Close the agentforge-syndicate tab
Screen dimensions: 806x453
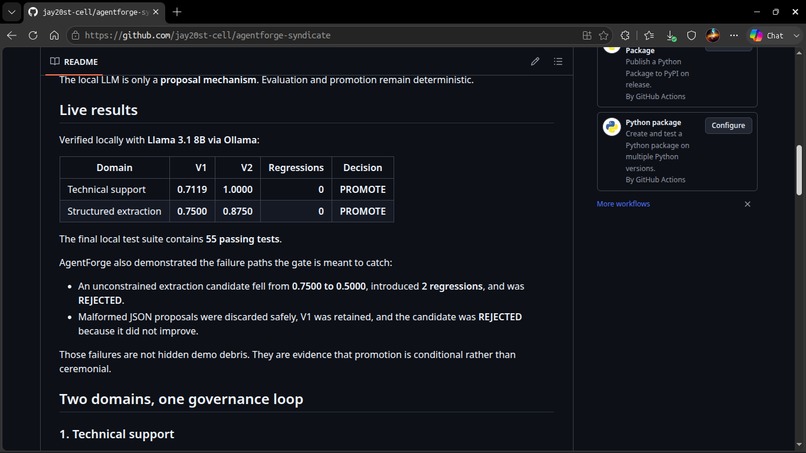coord(156,12)
